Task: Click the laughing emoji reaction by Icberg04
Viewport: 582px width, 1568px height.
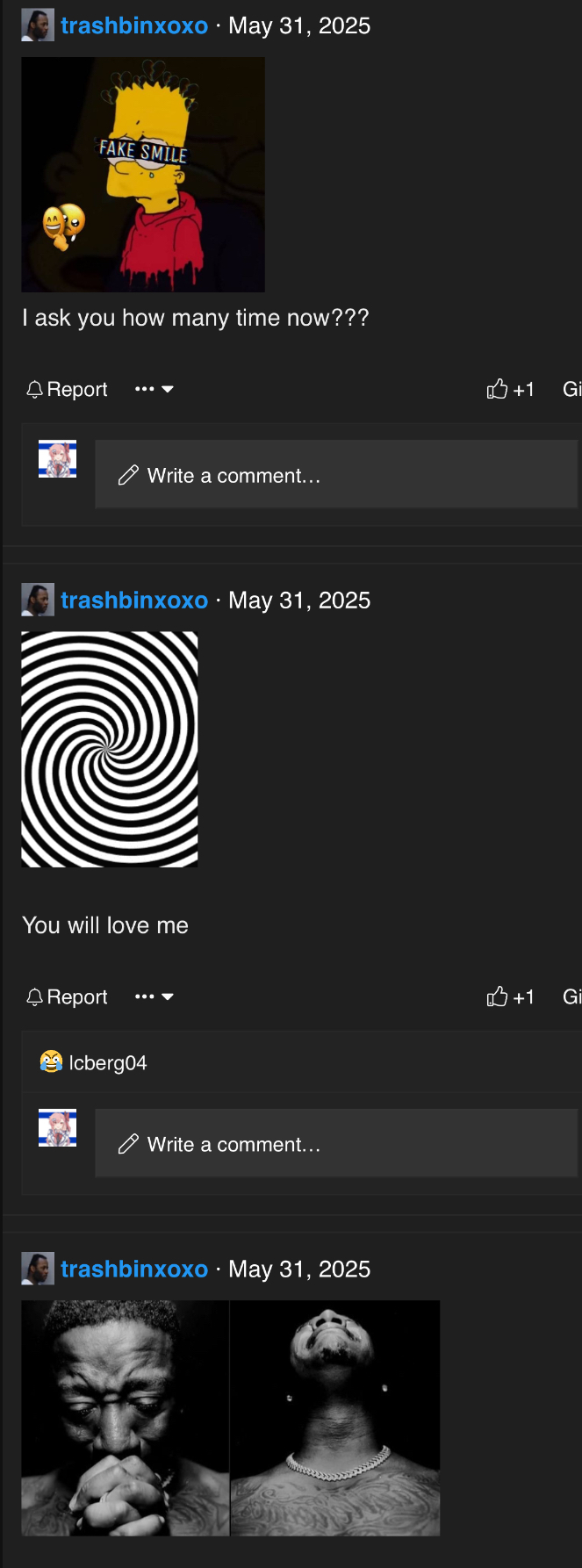Action: [51, 1062]
